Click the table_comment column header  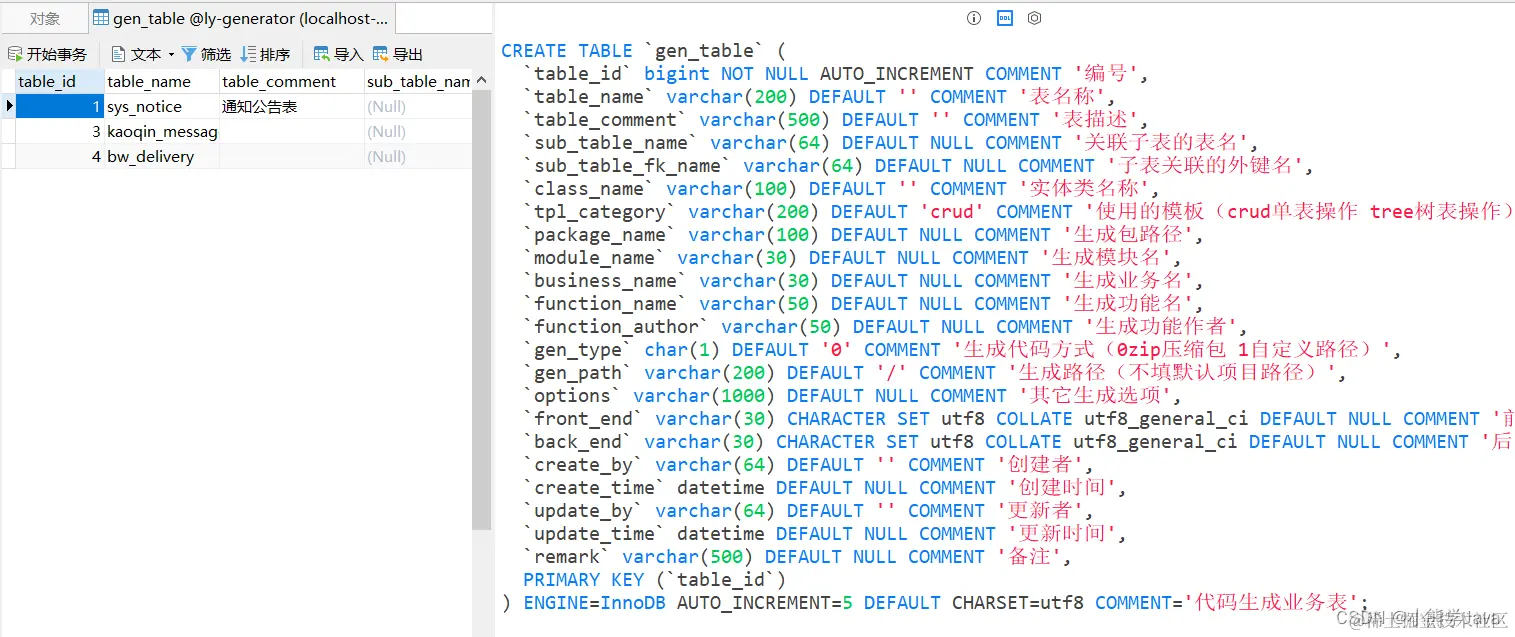(292, 81)
